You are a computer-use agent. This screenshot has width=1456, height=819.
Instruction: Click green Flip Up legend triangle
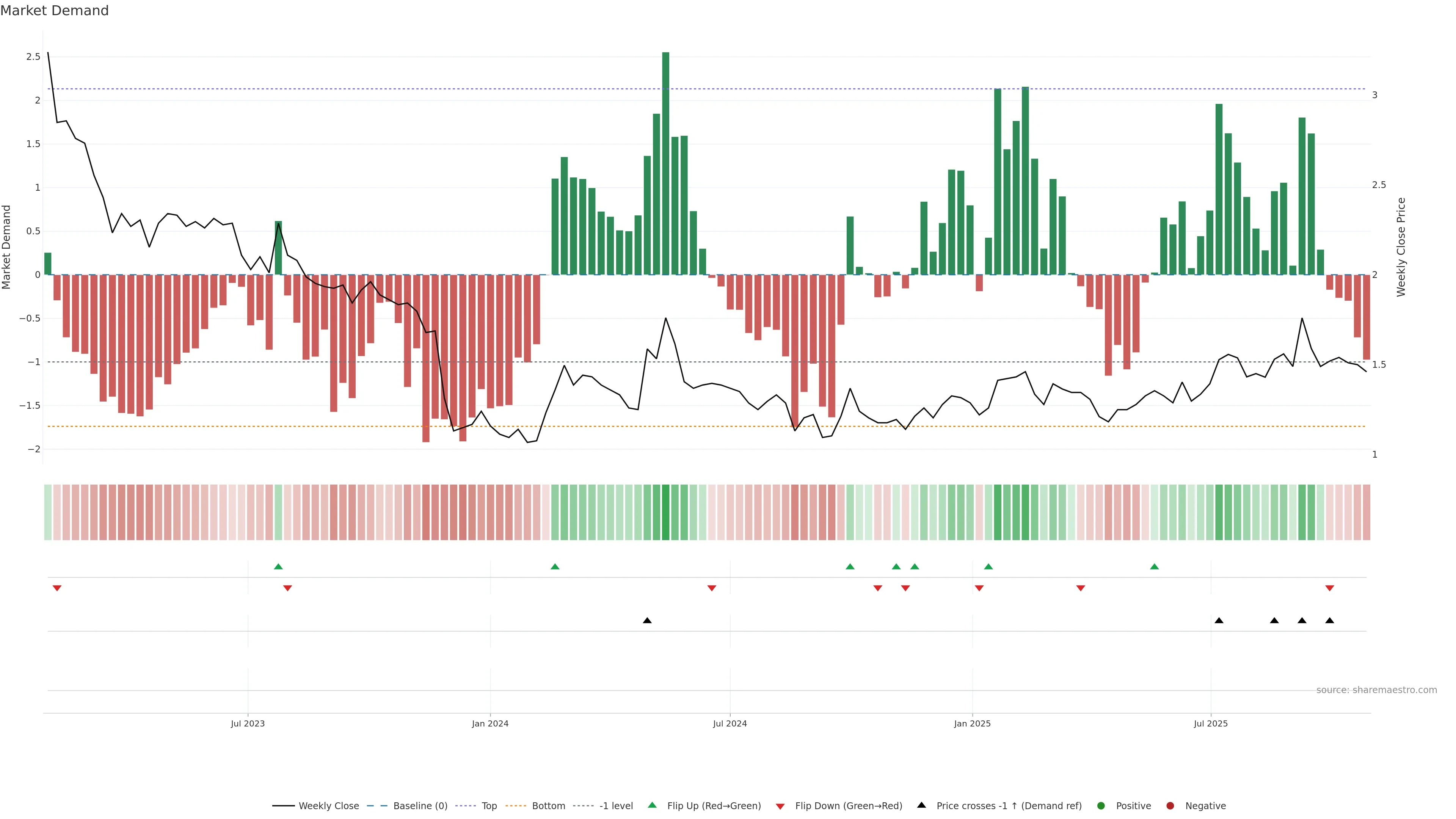652,805
